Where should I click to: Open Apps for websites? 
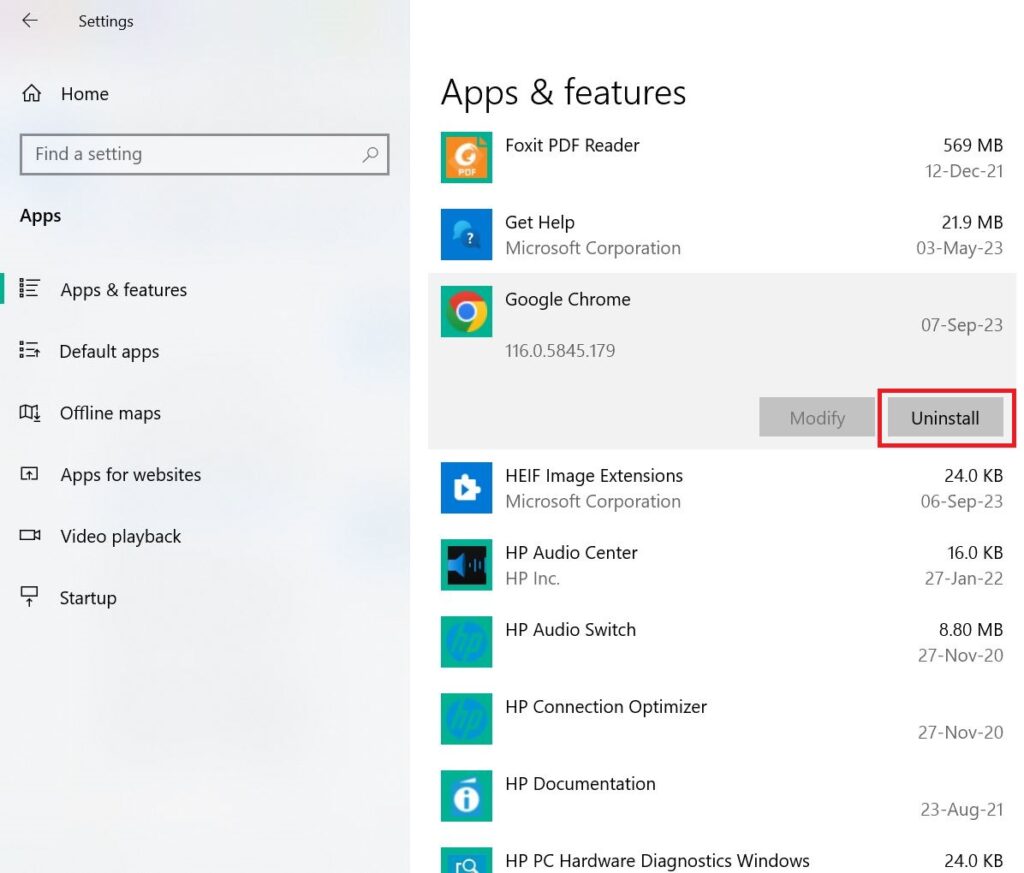coord(131,475)
